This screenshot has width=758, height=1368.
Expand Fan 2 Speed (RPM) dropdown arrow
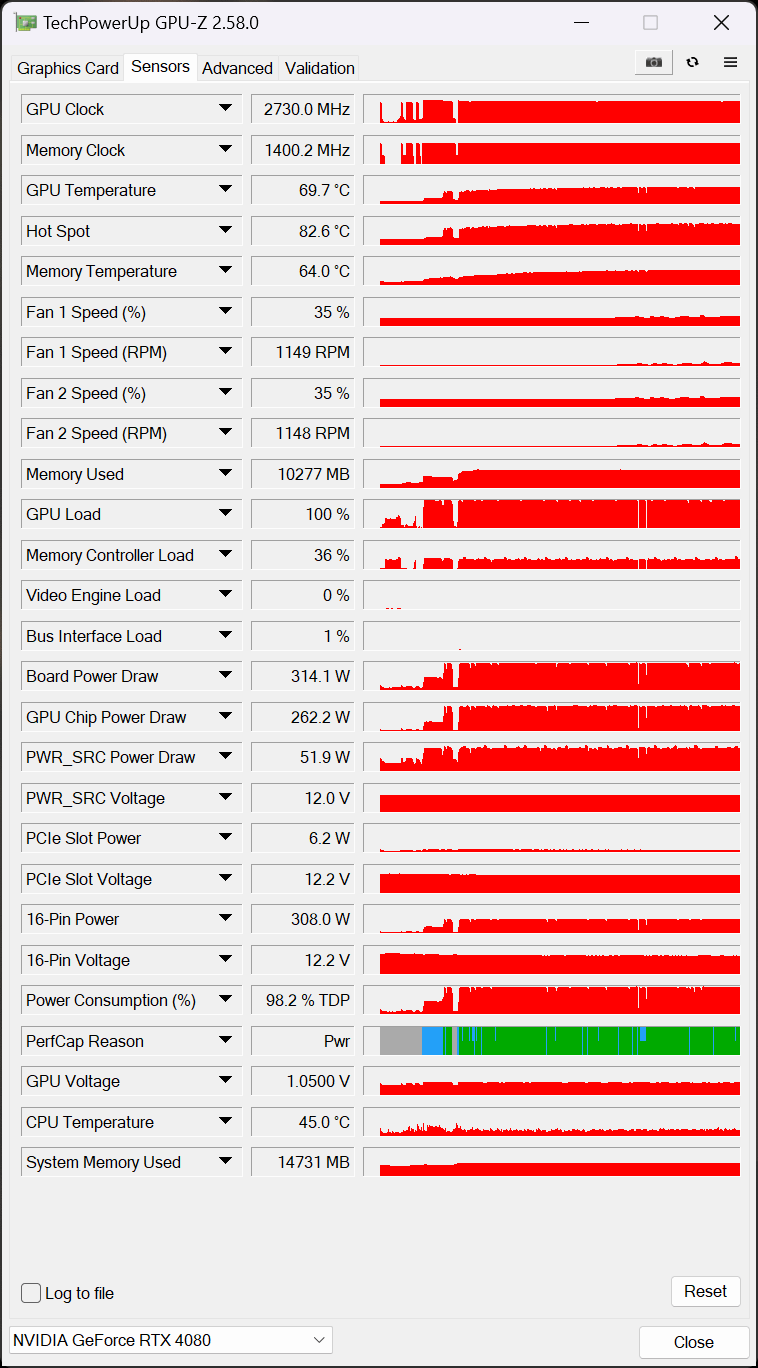coord(225,433)
